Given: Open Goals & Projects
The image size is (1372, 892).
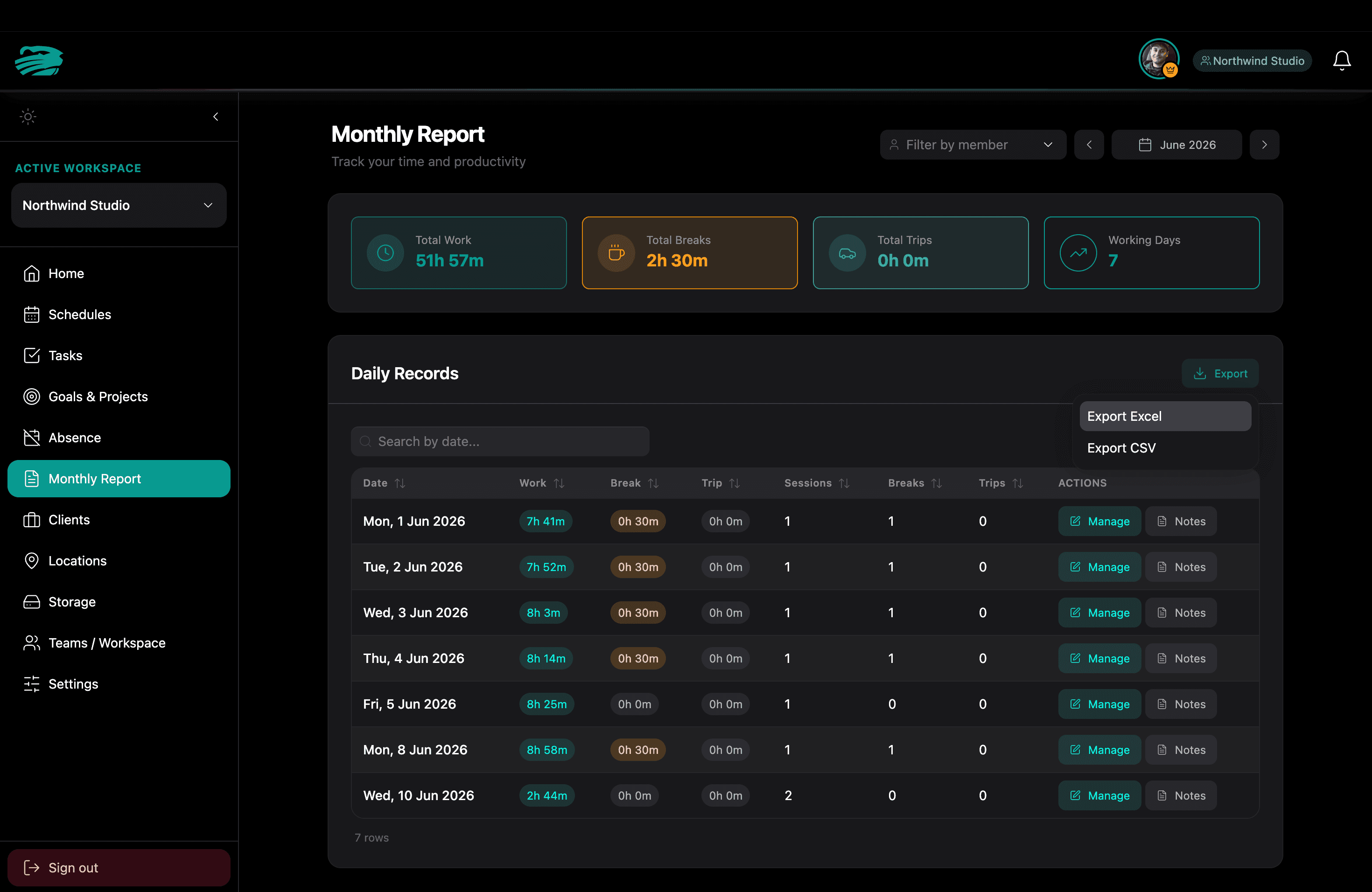Looking at the screenshot, I should [x=119, y=397].
